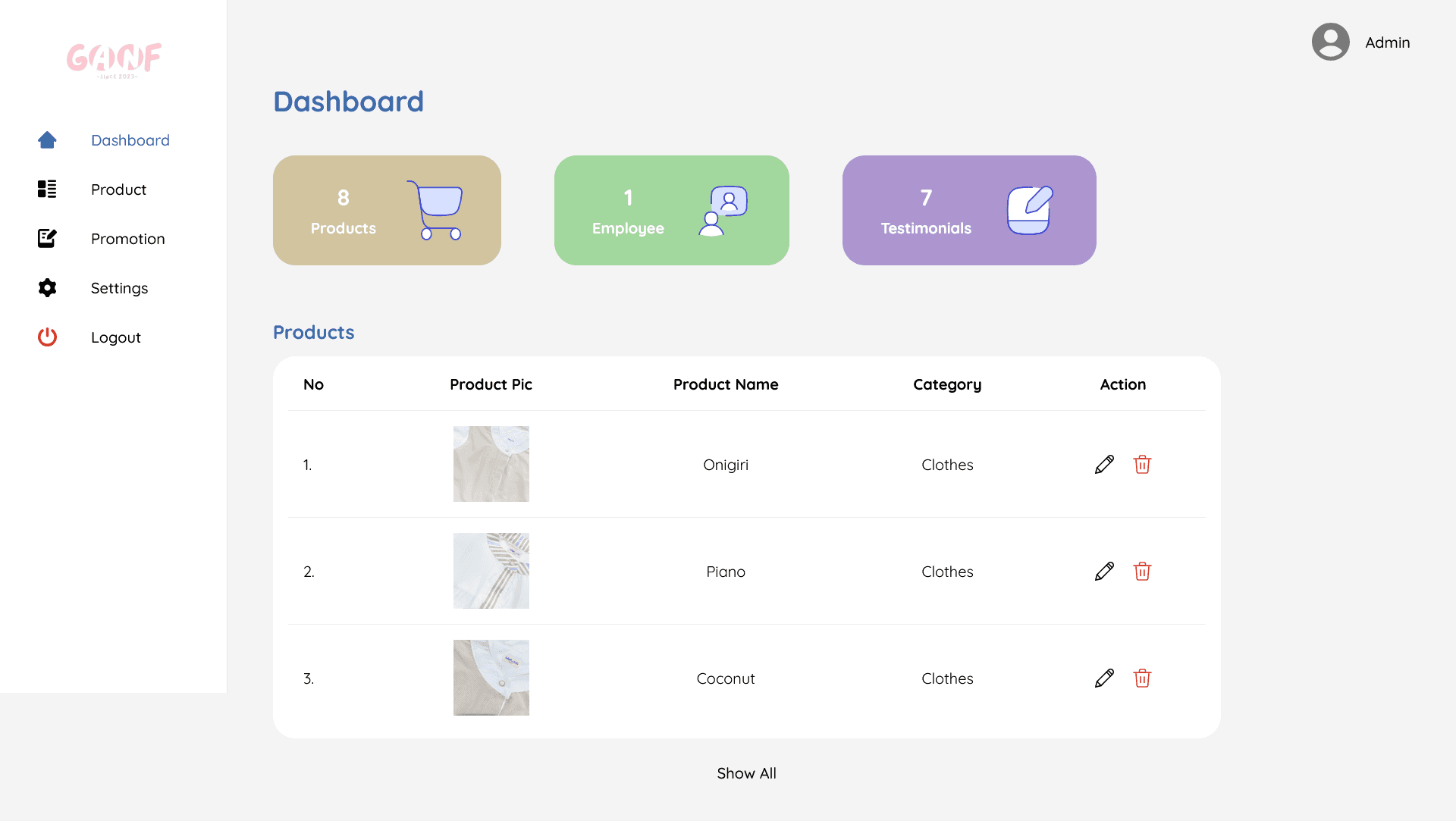Click the Settings gear icon in sidebar
The width and height of the screenshot is (1456, 821).
pyautogui.click(x=47, y=288)
